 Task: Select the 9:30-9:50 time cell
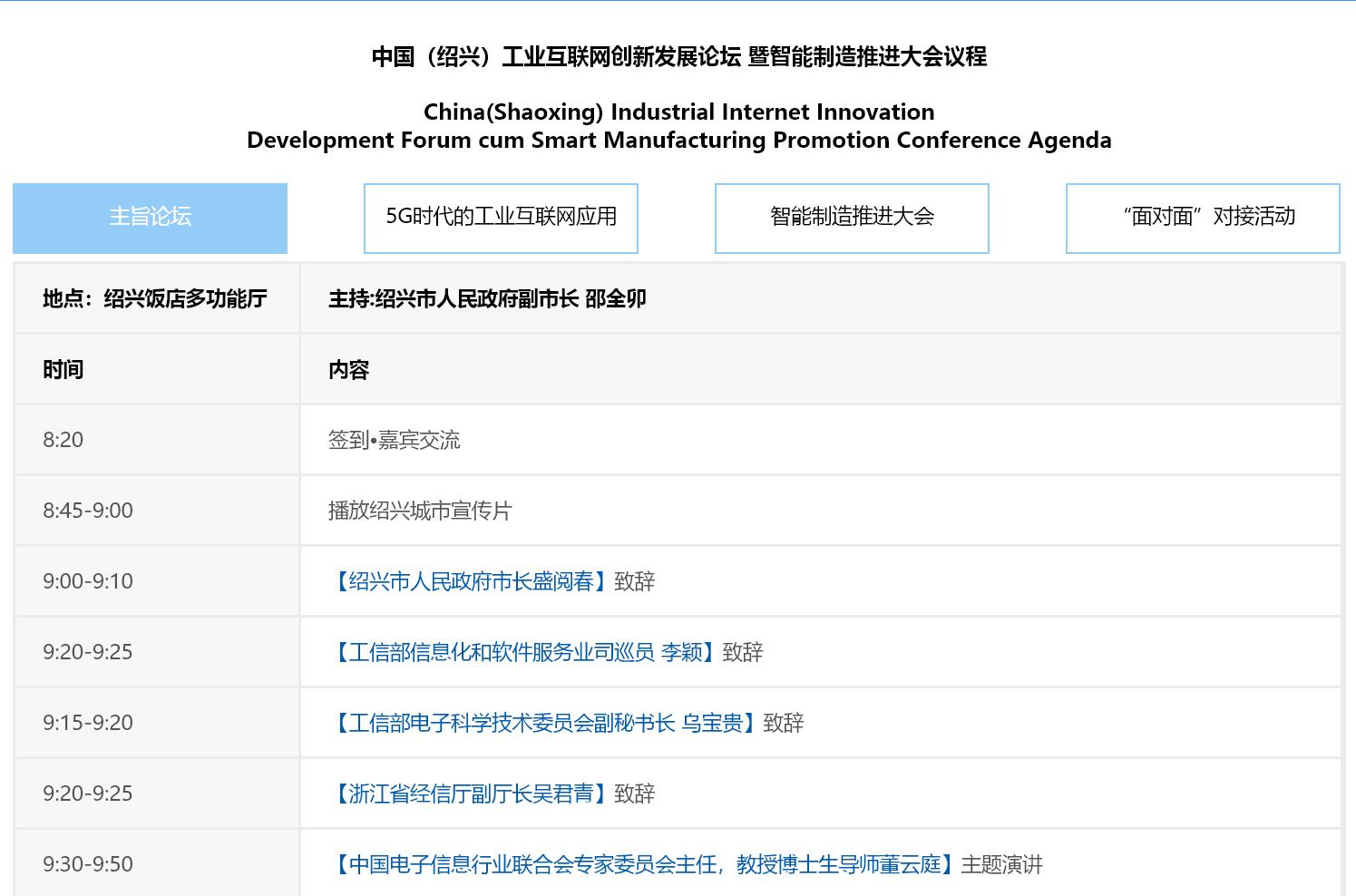[157, 864]
